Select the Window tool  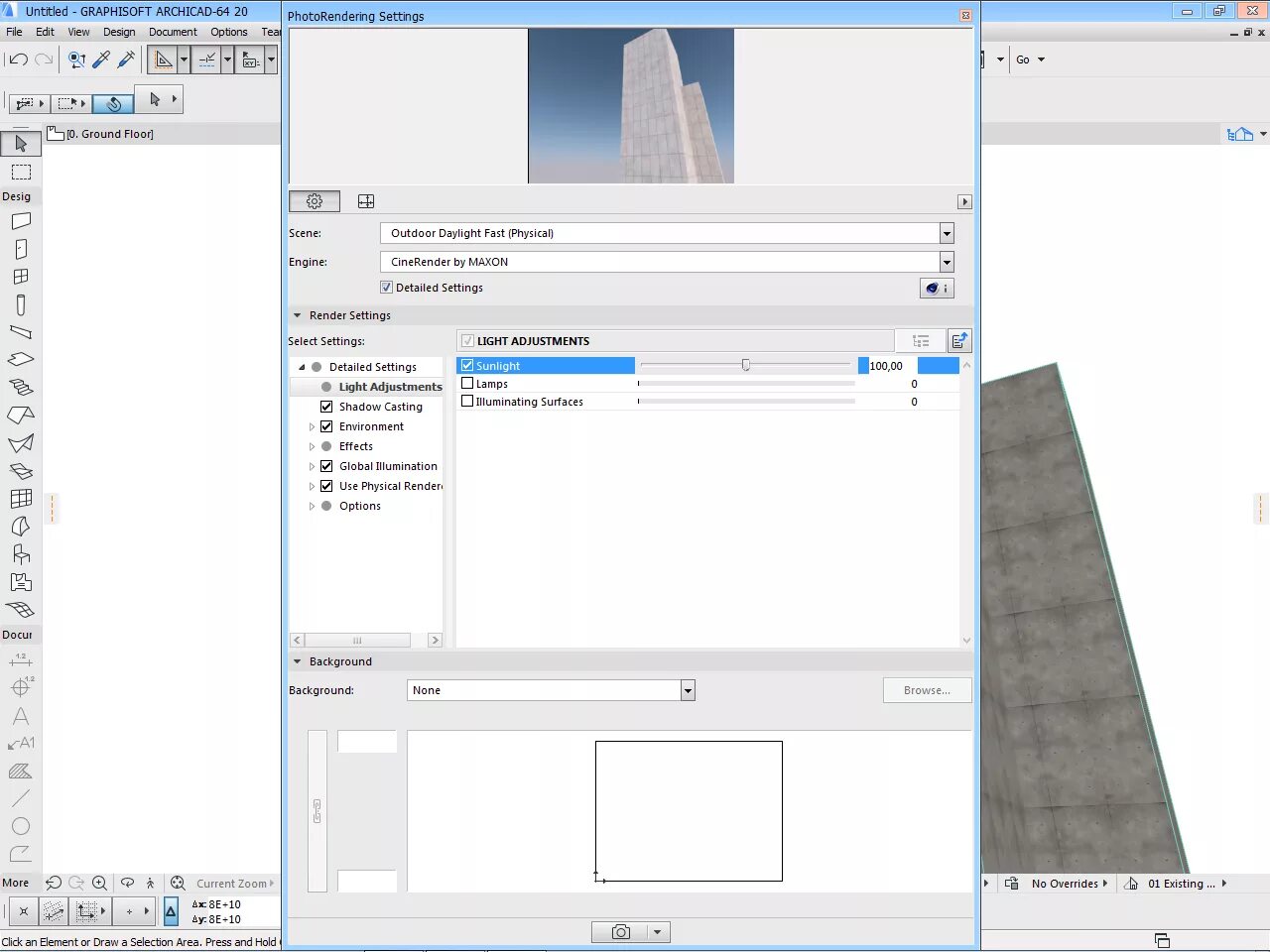[21, 277]
